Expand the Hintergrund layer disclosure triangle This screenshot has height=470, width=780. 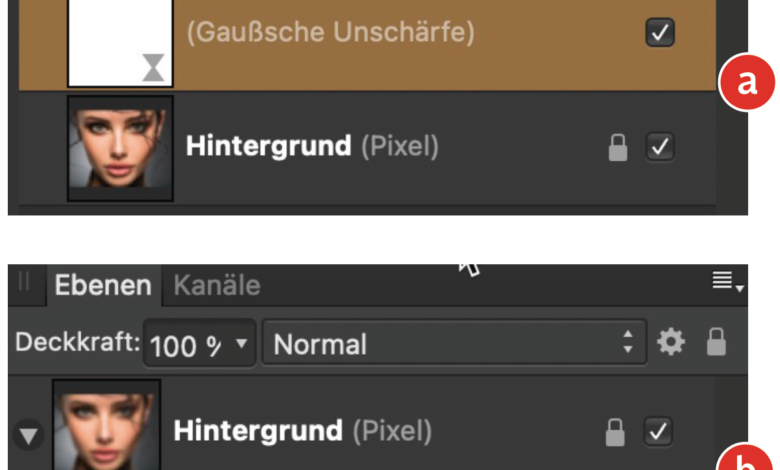(x=30, y=435)
